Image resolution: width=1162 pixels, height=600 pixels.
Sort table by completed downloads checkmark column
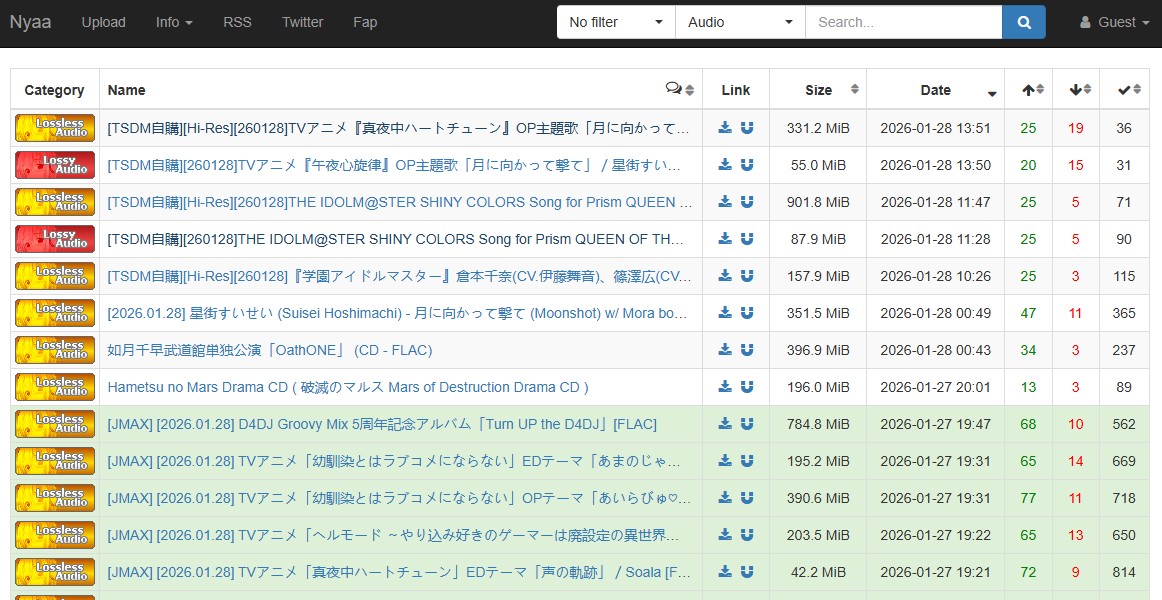1123,90
